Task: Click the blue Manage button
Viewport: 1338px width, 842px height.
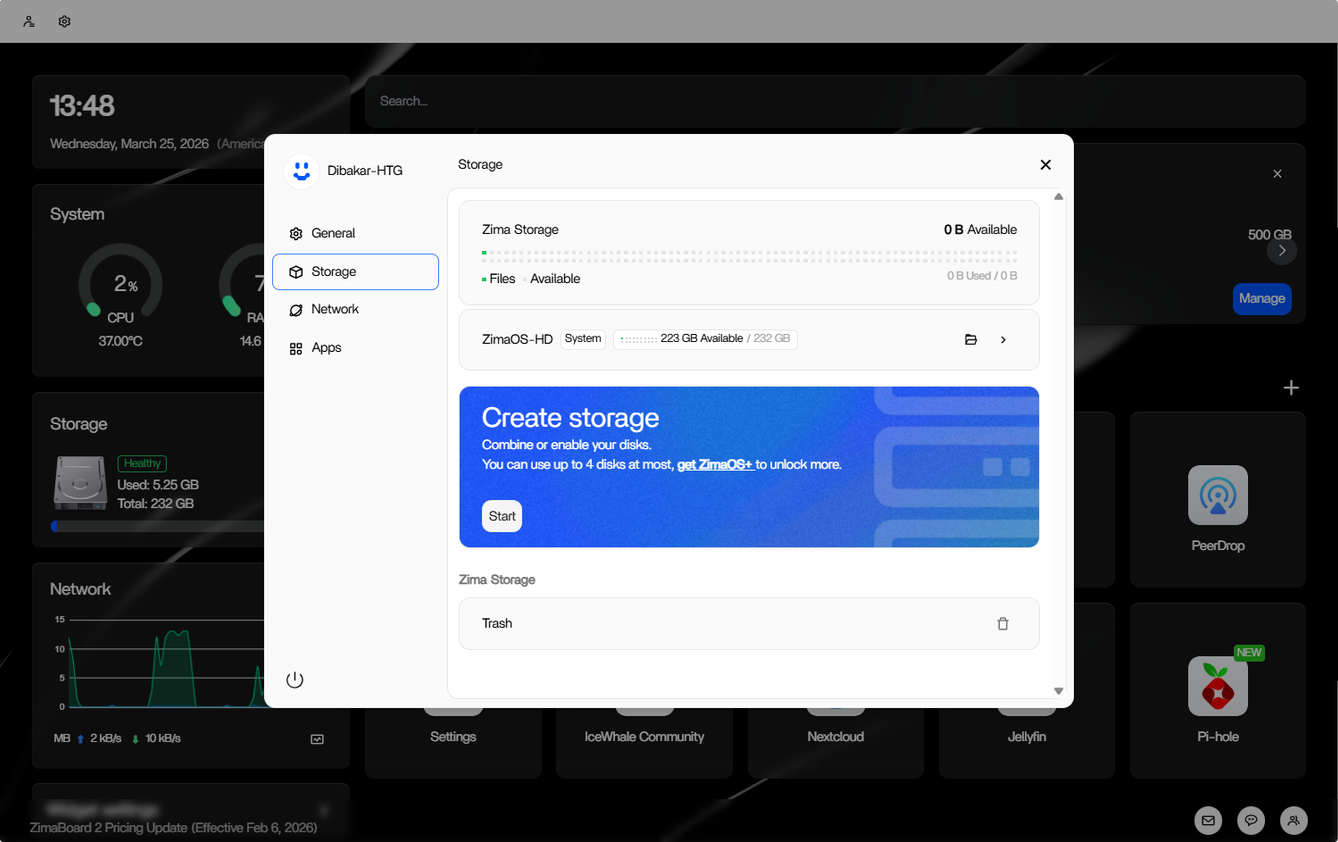Action: click(1262, 299)
